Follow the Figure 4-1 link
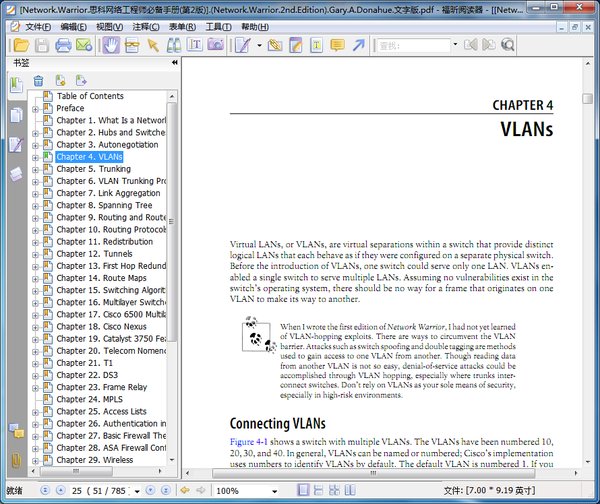The height and width of the screenshot is (504, 600). coord(249,442)
